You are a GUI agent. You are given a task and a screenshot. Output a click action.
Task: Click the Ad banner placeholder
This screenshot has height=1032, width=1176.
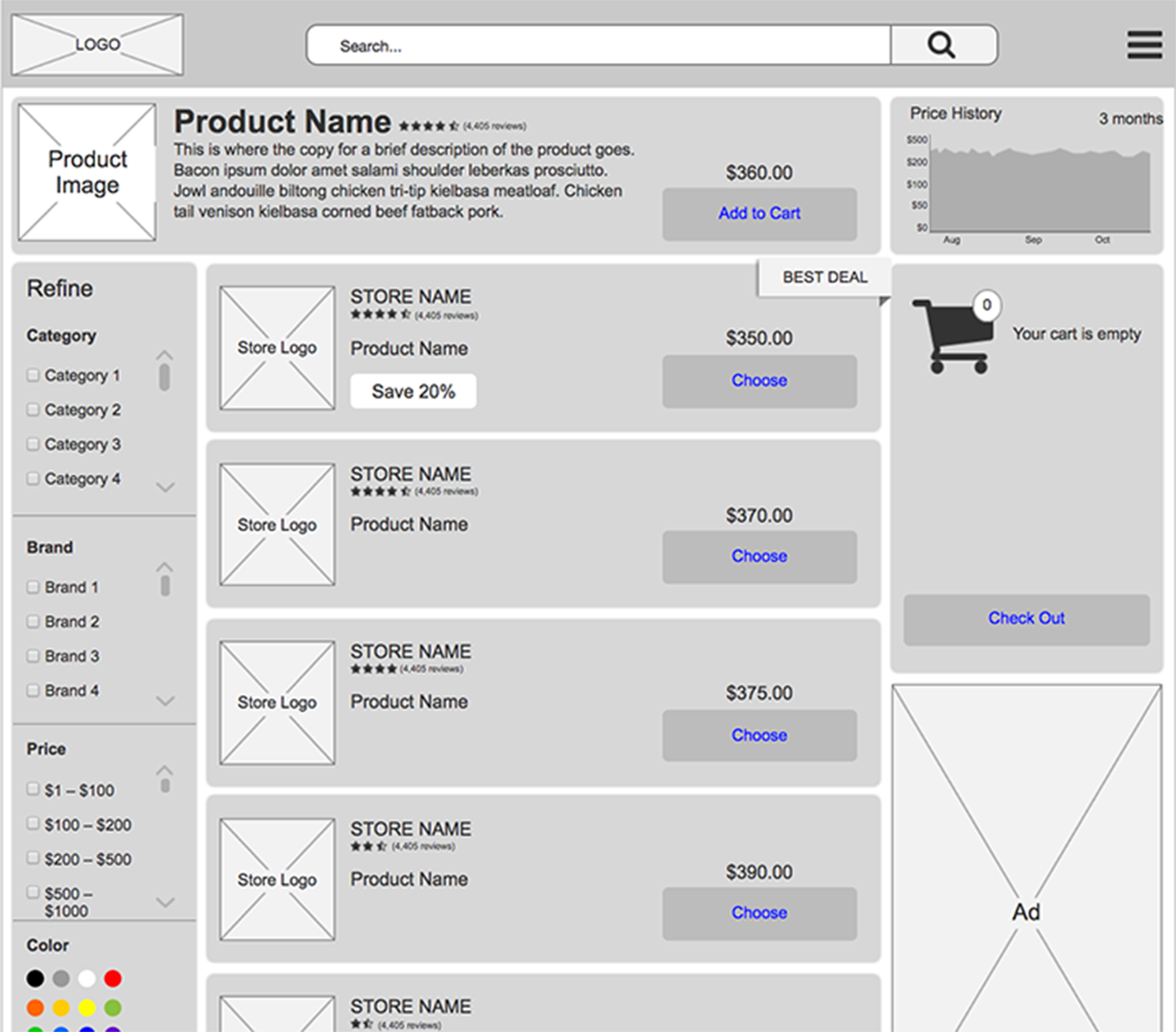click(1027, 858)
